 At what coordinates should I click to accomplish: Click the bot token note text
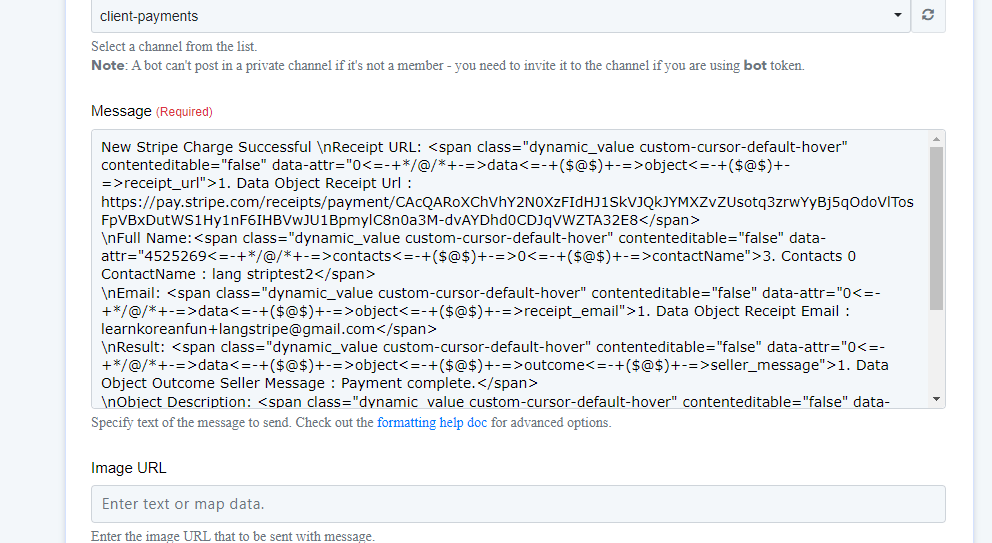point(448,65)
